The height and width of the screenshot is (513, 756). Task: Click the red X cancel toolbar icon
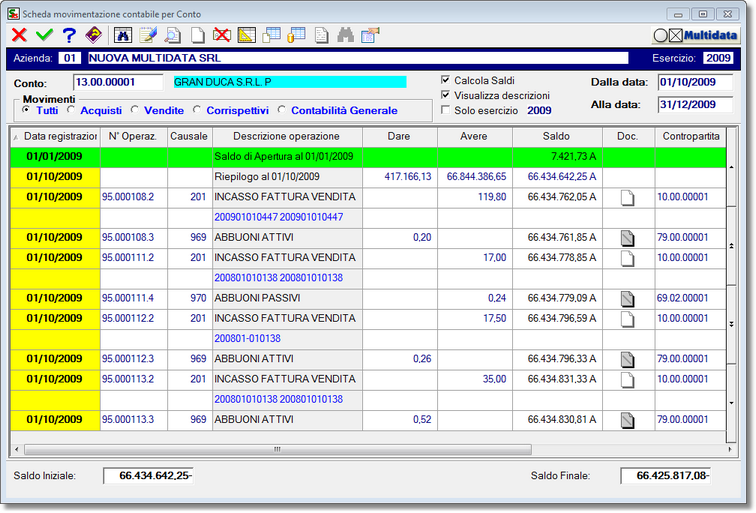click(x=19, y=35)
